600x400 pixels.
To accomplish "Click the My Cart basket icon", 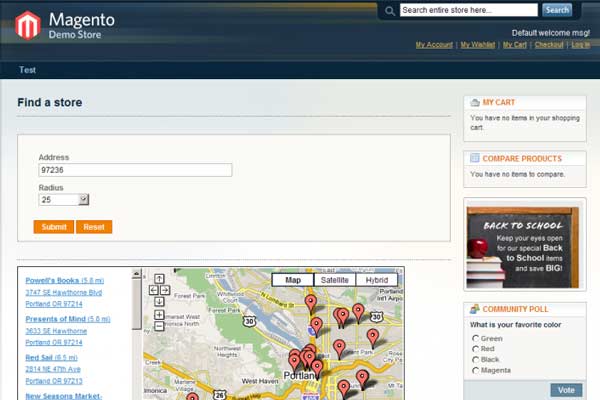I will pyautogui.click(x=475, y=102).
